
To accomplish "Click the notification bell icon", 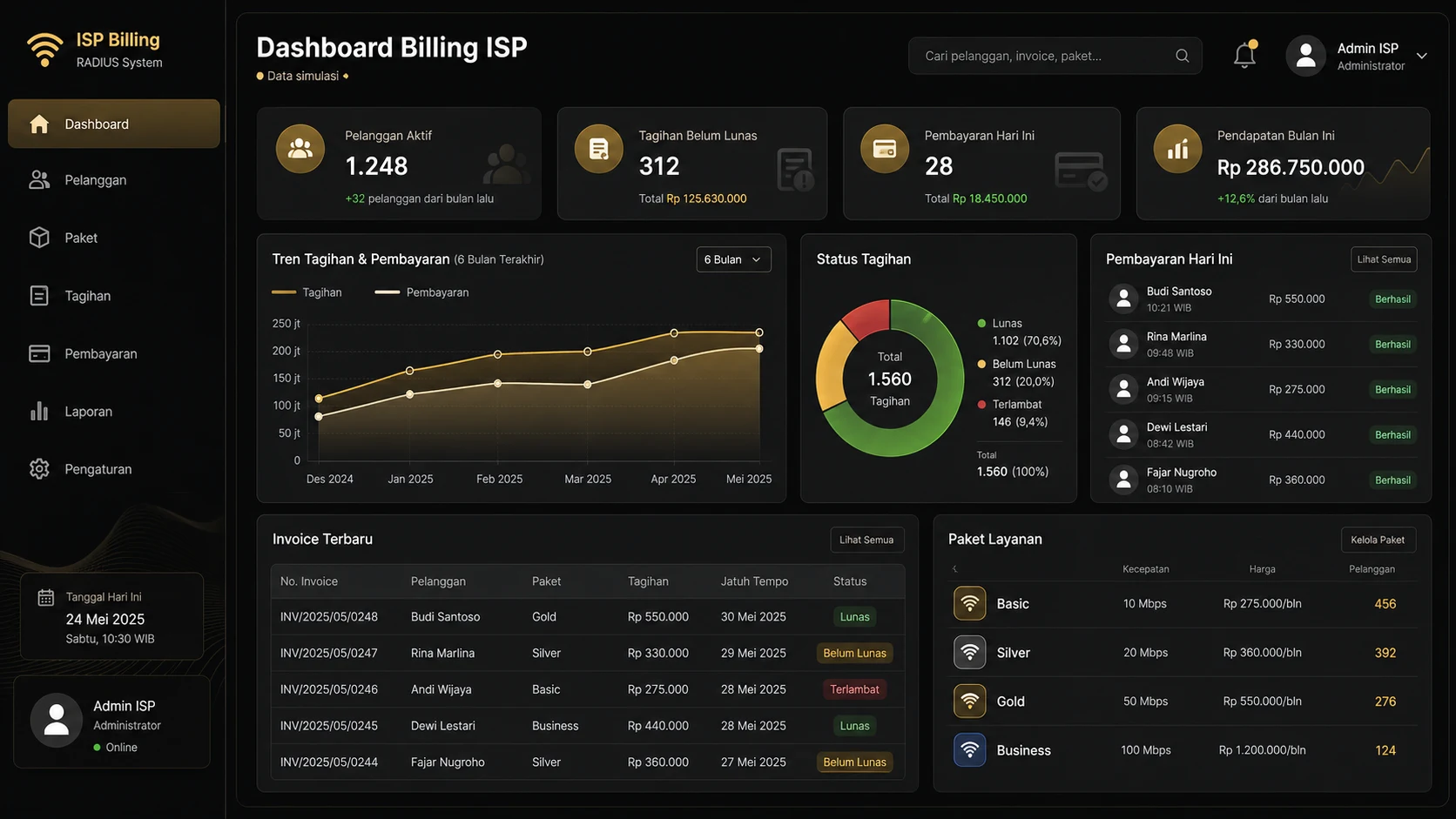I will point(1245,55).
